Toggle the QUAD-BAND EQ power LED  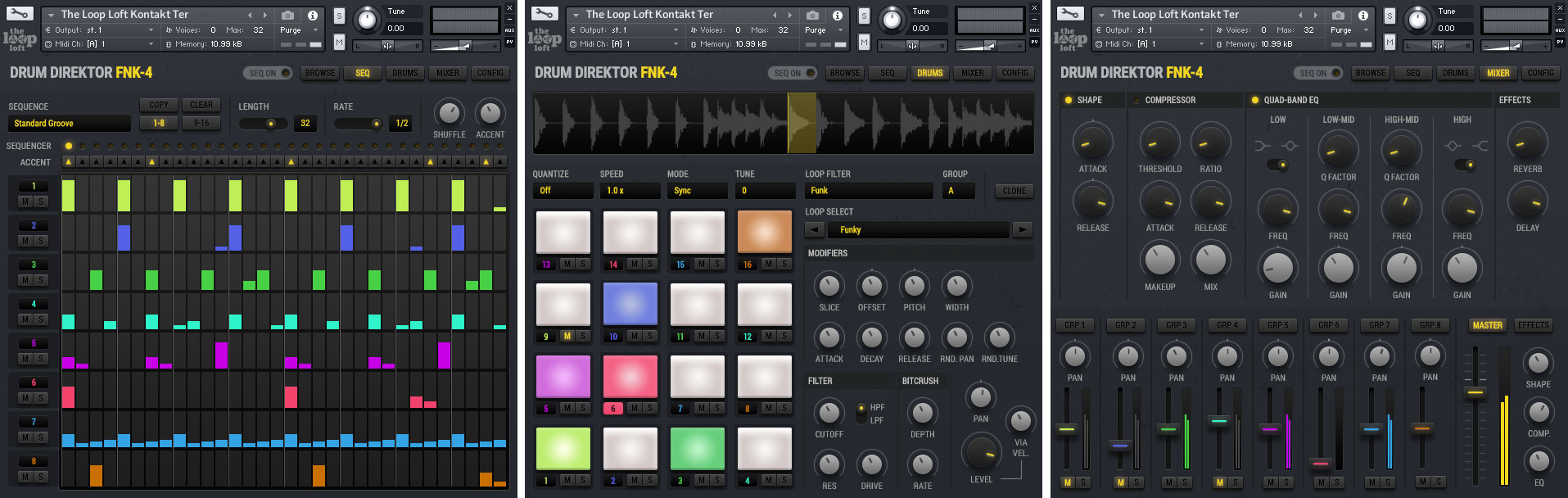1254,100
